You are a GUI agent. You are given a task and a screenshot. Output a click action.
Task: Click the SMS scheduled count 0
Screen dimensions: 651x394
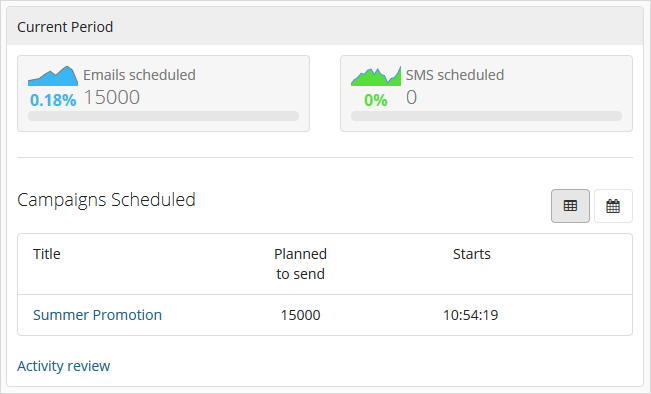tap(411, 98)
